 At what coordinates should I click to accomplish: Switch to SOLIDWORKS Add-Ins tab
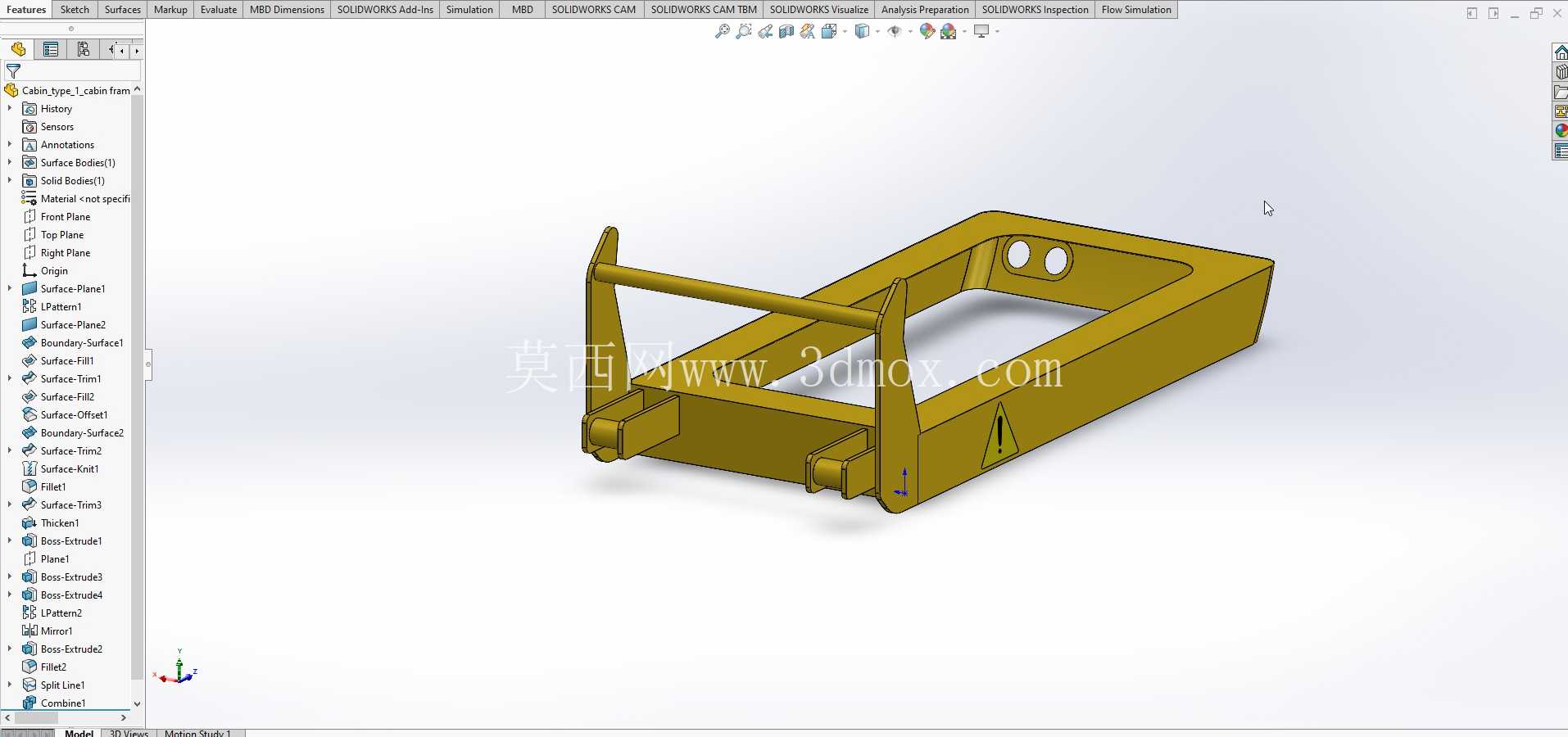point(385,10)
